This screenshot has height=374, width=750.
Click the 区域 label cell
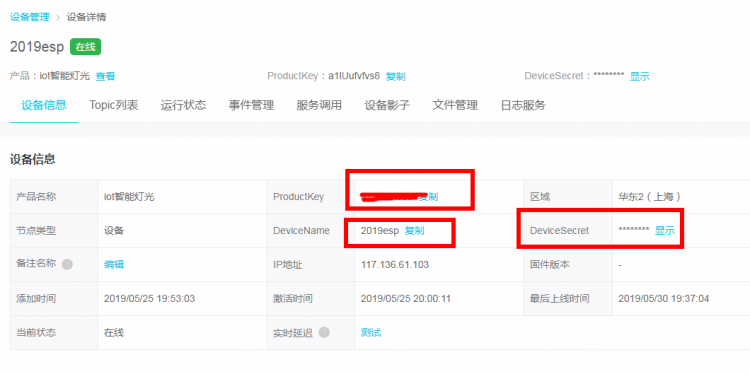point(568,197)
